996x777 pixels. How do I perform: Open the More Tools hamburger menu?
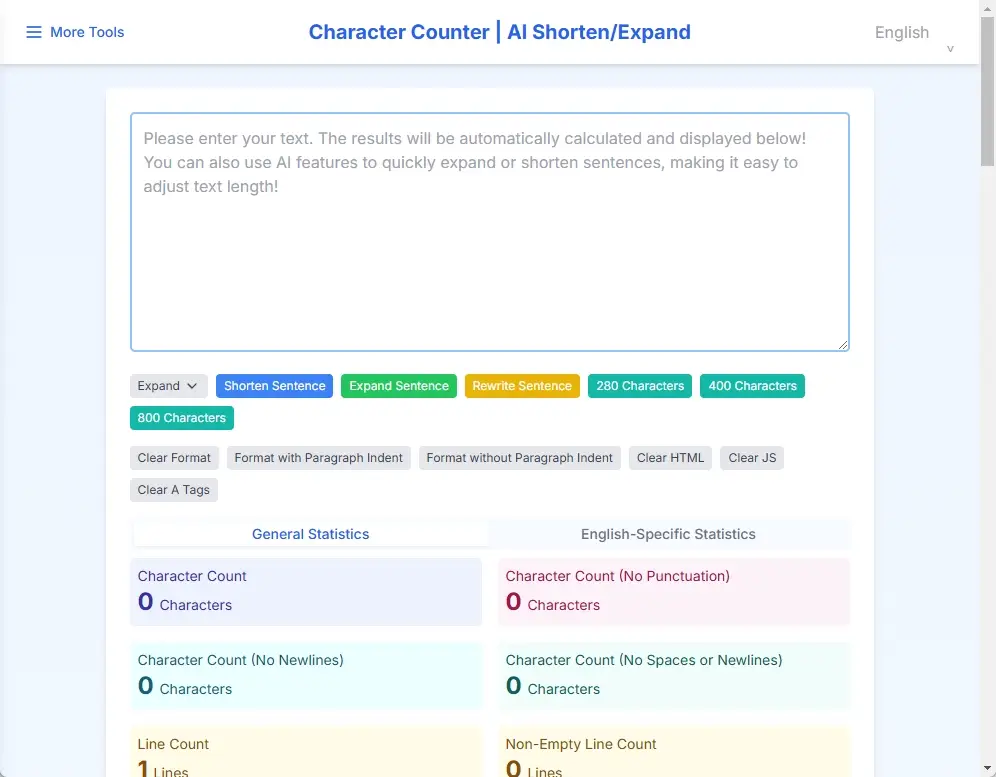click(x=75, y=32)
